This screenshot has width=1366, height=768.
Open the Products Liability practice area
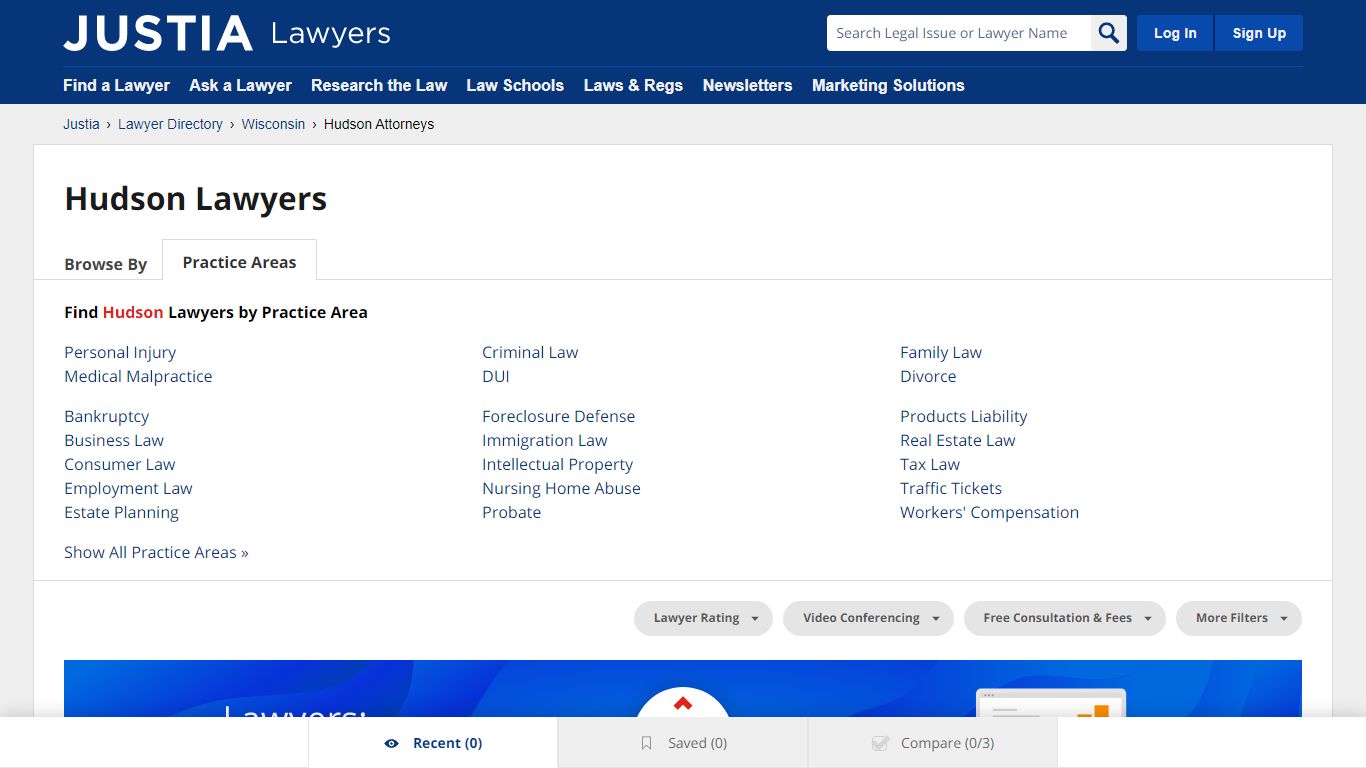tap(963, 416)
